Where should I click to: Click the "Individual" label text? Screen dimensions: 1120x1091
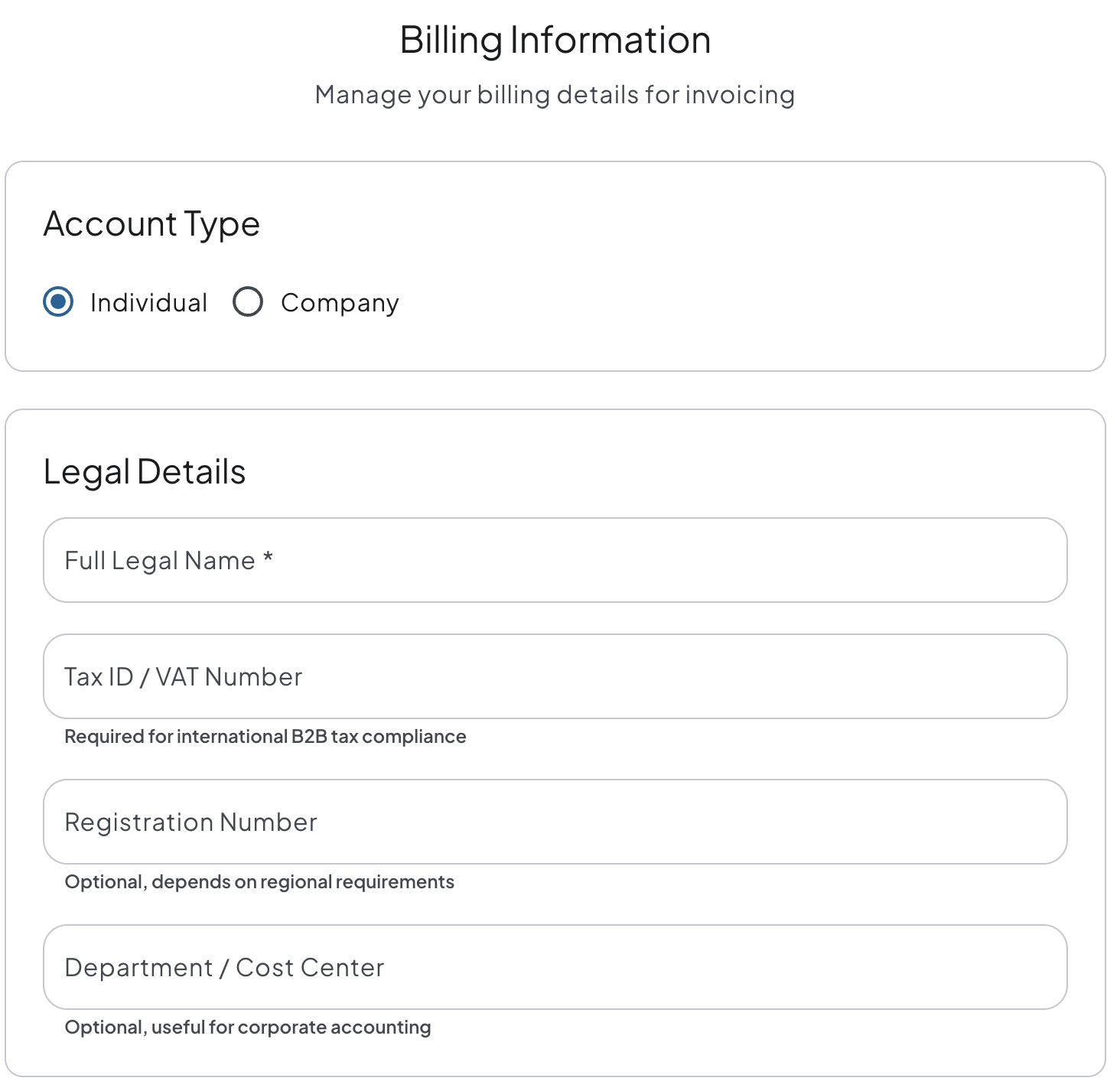[x=148, y=303]
